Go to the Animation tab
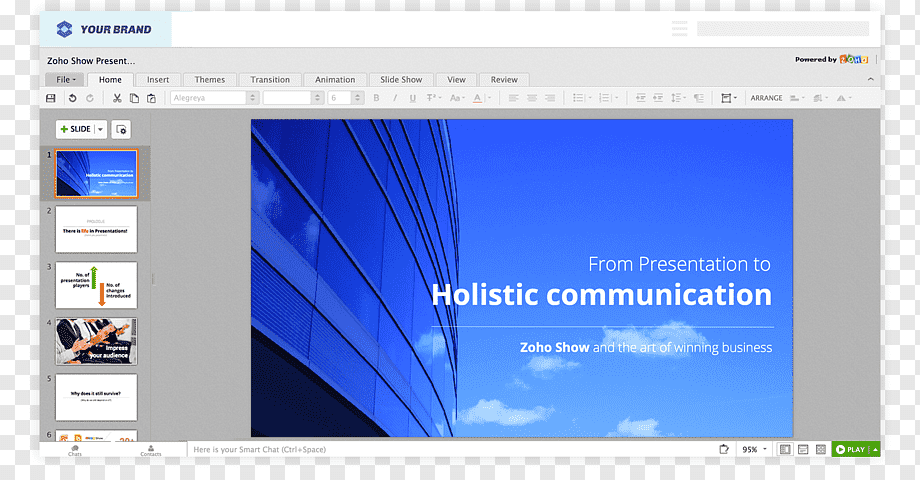The width and height of the screenshot is (920, 480). (335, 80)
